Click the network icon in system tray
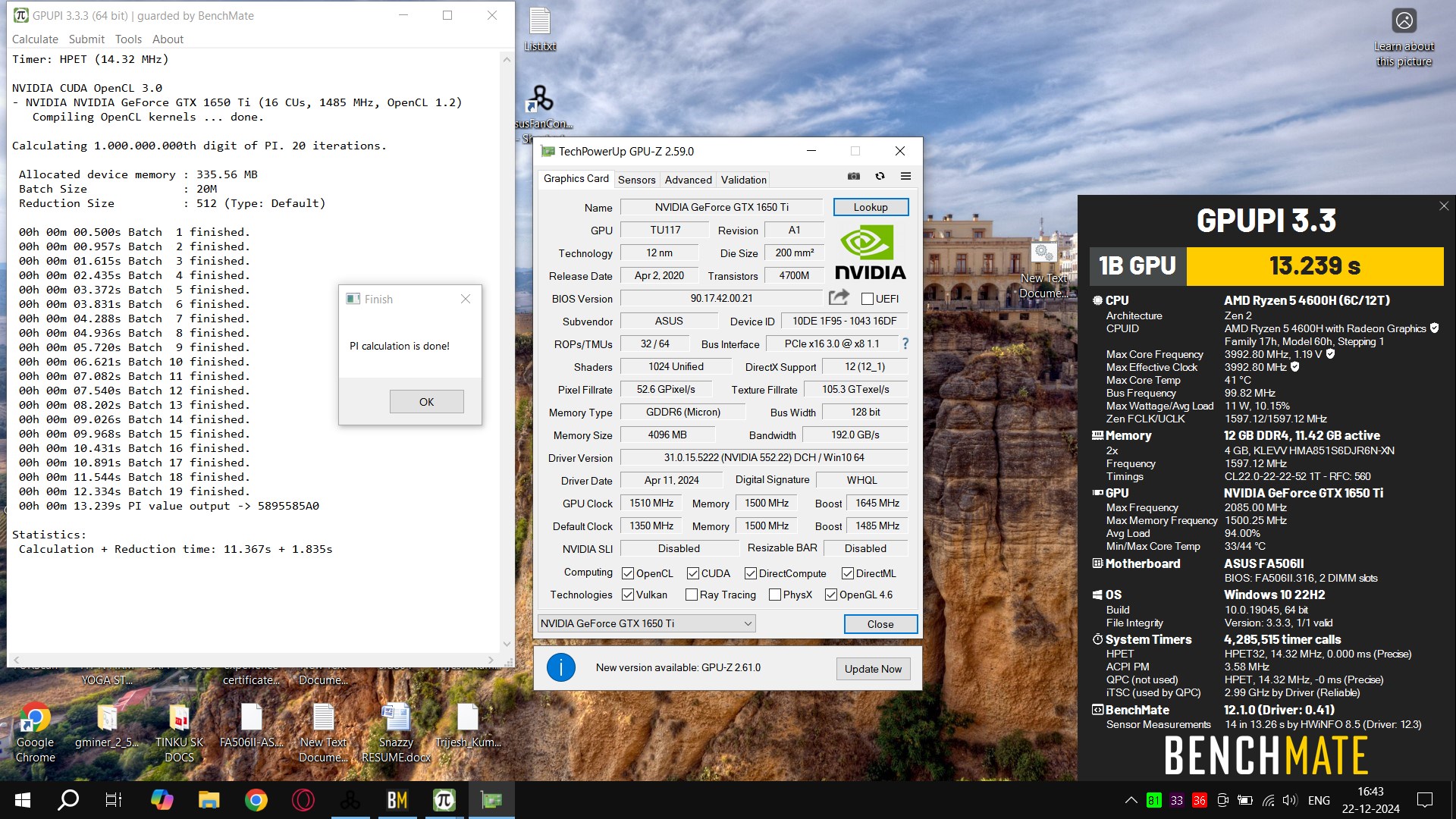The height and width of the screenshot is (819, 1456). (1268, 800)
